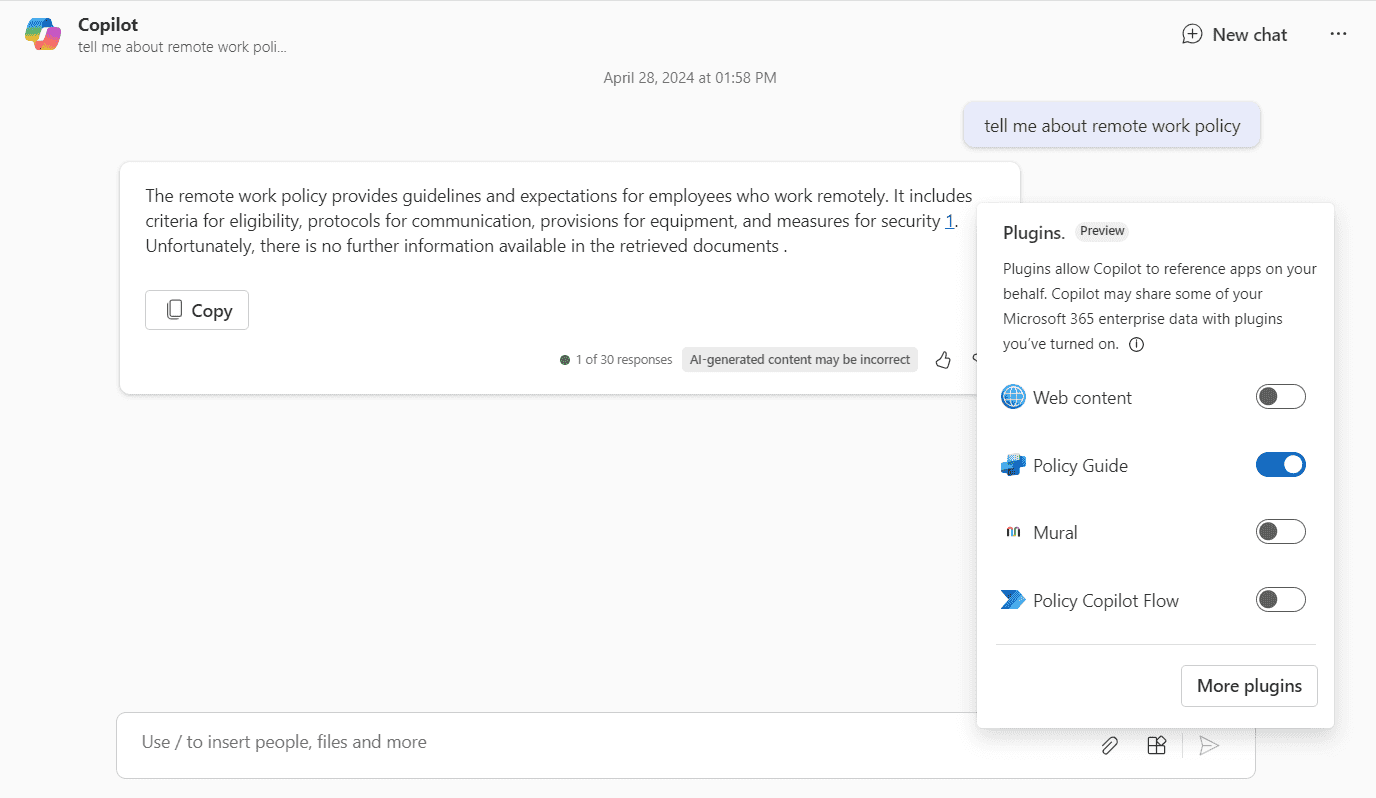Viewport: 1376px width, 798px height.
Task: Click the Copilot logo icon
Action: click(x=43, y=34)
